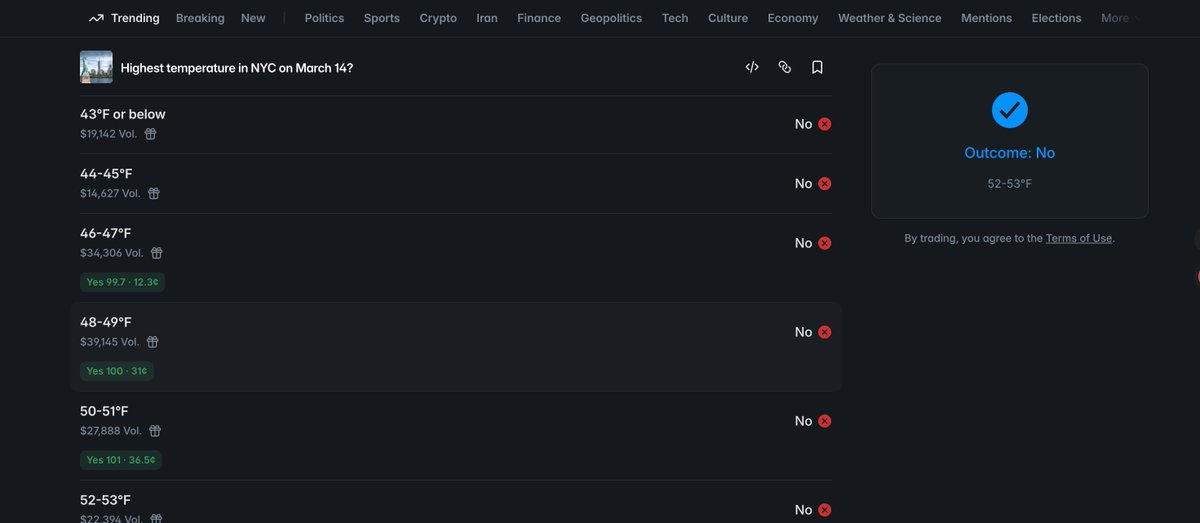Viewport: 1200px width, 523px height.
Task: Open the Sports category
Action: click(382, 18)
